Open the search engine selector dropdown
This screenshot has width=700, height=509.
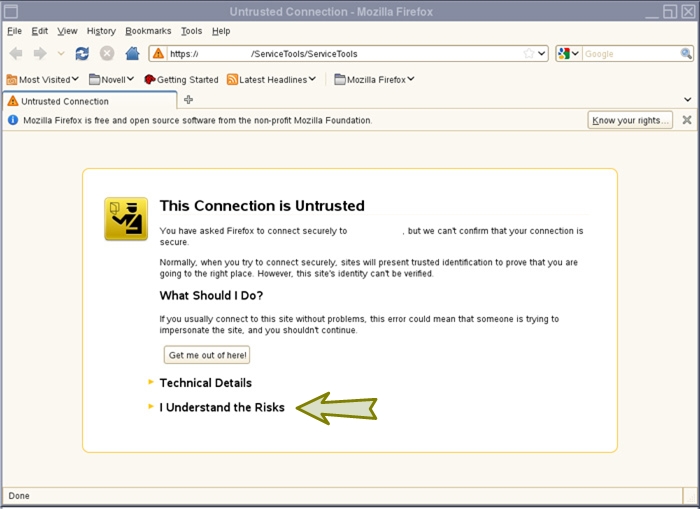(x=569, y=54)
